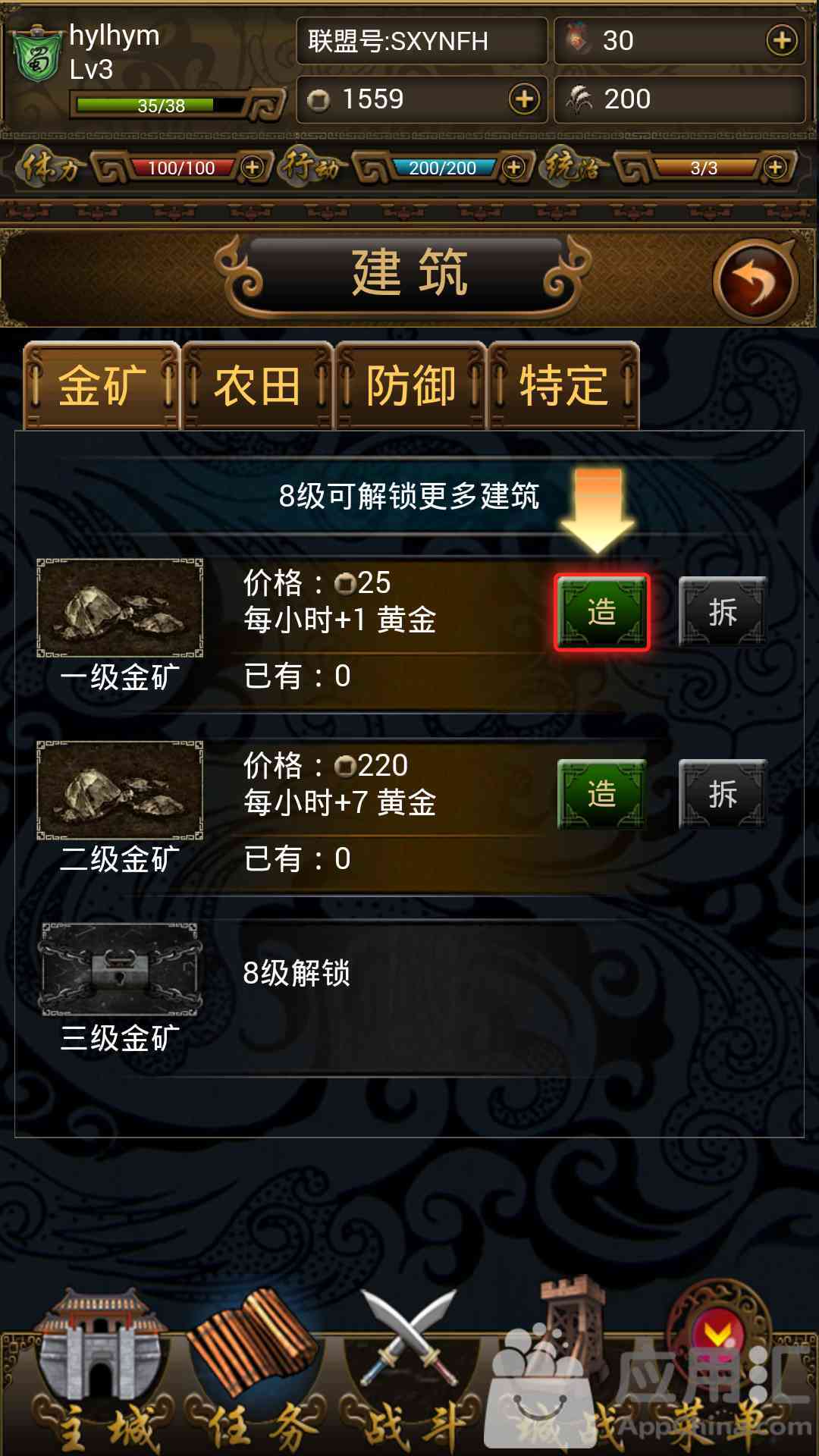819x1456 pixels.
Task: Switch to the 农田 tab
Action: (x=258, y=385)
